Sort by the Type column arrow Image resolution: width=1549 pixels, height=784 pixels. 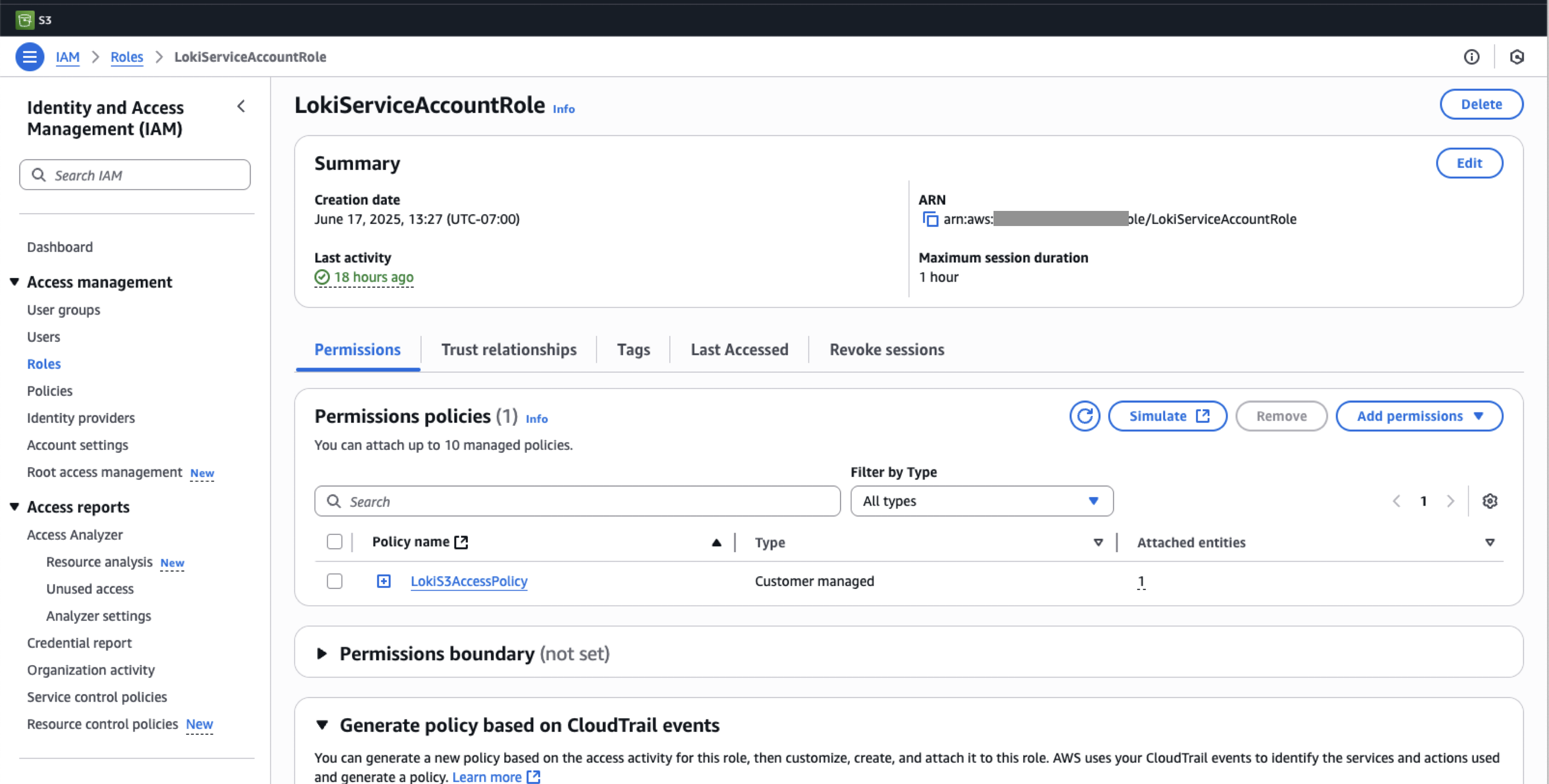pyautogui.click(x=1098, y=542)
